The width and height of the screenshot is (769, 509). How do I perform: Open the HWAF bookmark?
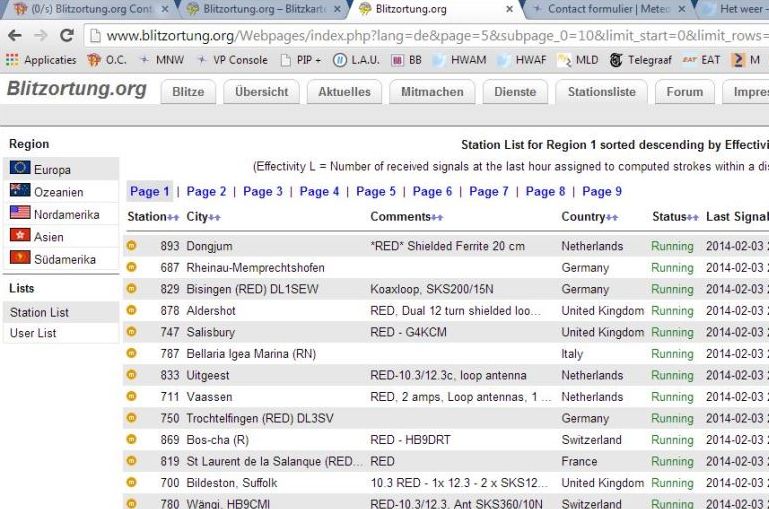[x=522, y=60]
